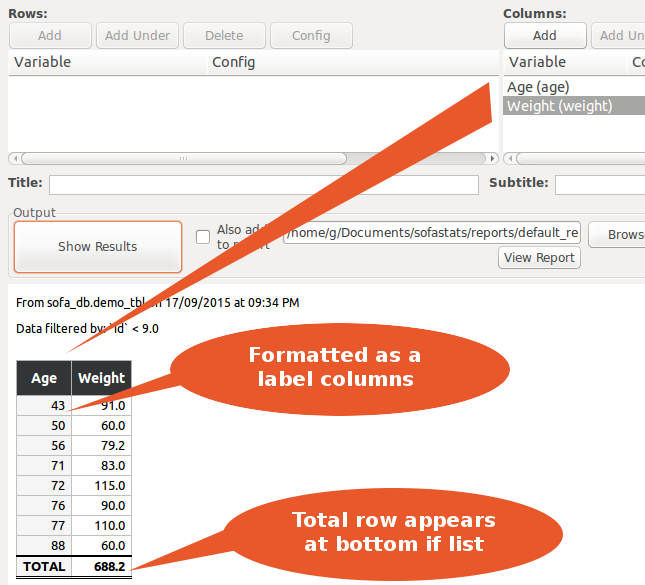The height and width of the screenshot is (585, 645).
Task: Open Config for the Rows section
Action: (x=311, y=35)
